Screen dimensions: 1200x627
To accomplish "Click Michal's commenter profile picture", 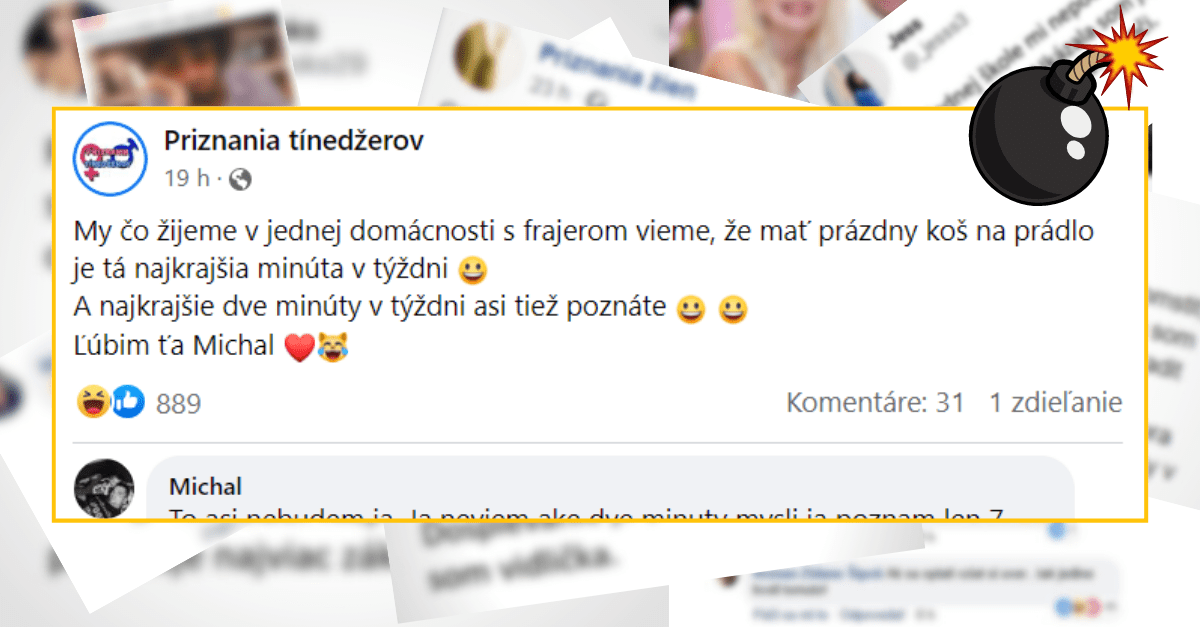I will [x=104, y=488].
